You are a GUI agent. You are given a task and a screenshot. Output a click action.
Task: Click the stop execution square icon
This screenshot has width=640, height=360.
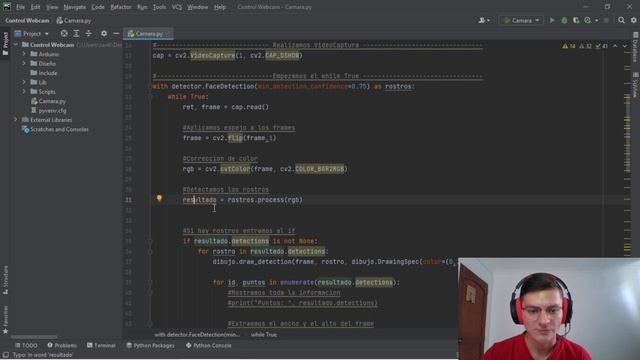[606, 20]
